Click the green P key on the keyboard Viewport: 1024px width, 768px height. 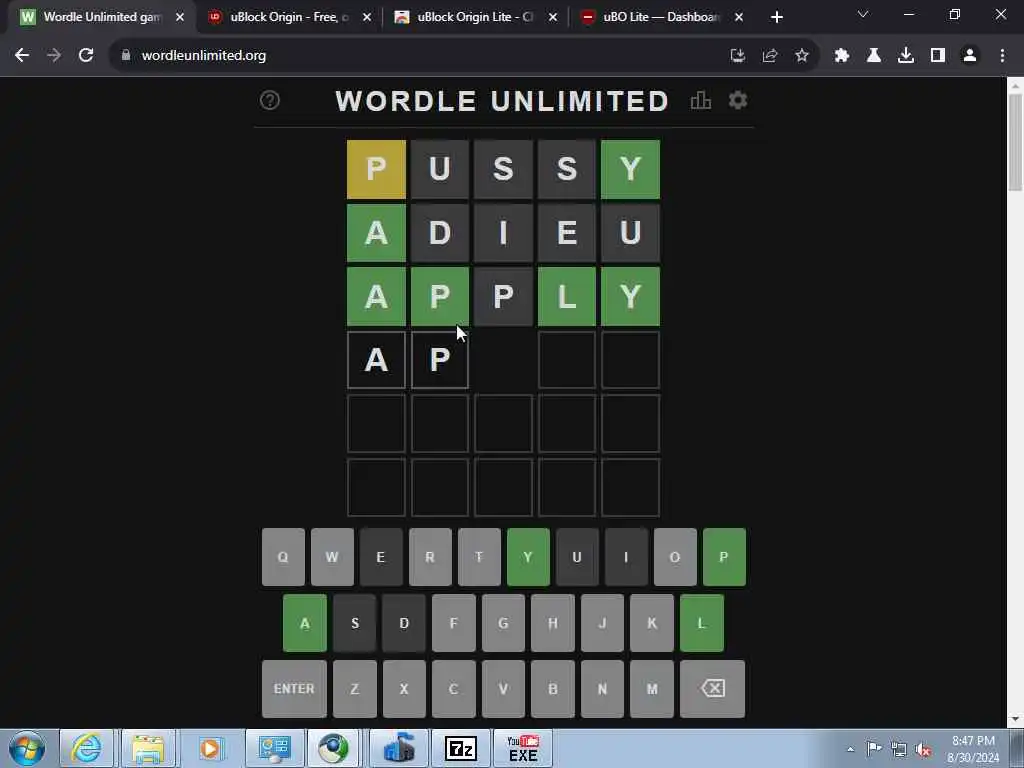[x=724, y=557]
